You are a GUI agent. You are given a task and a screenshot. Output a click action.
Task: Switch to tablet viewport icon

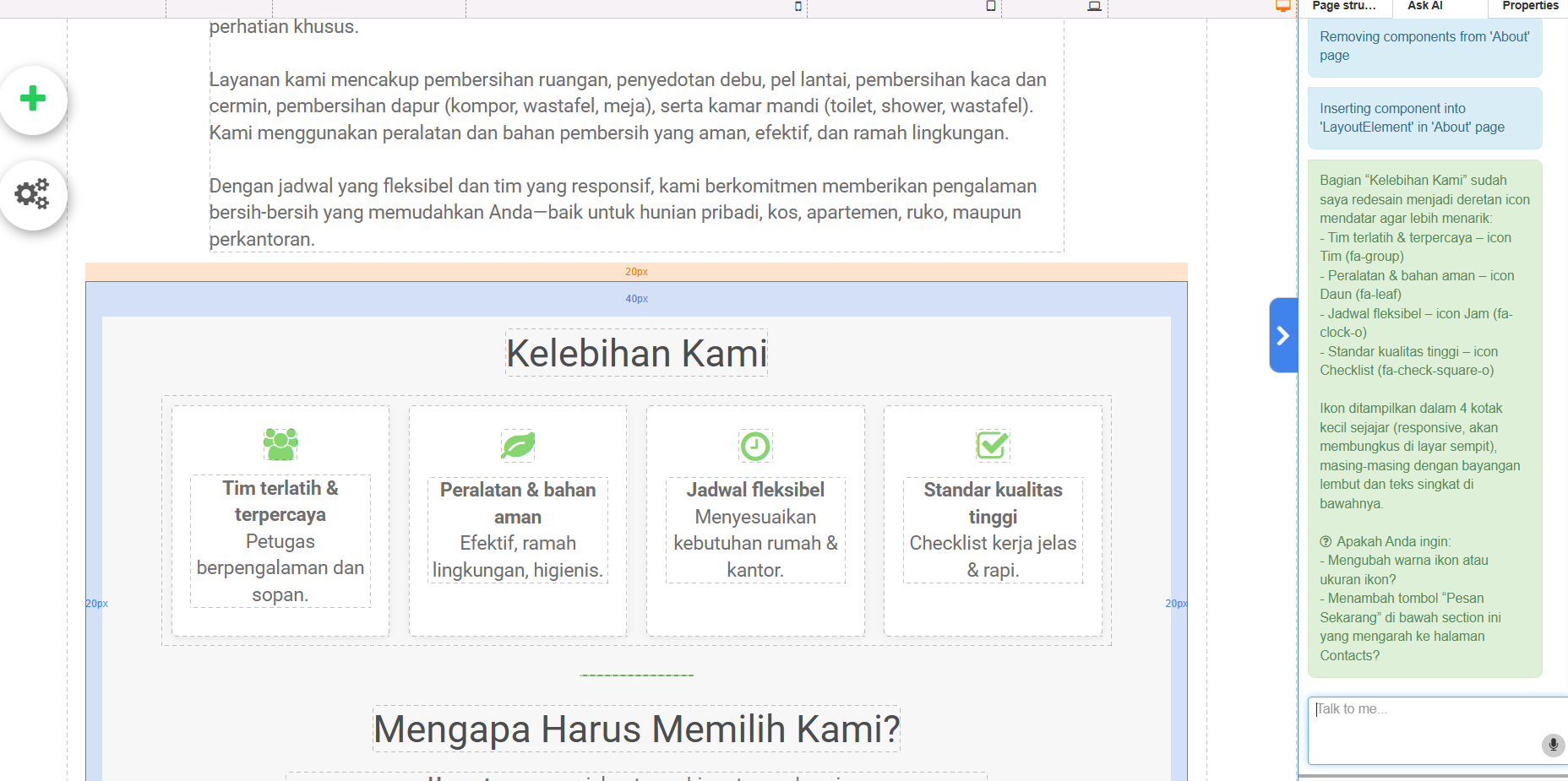coord(991,7)
